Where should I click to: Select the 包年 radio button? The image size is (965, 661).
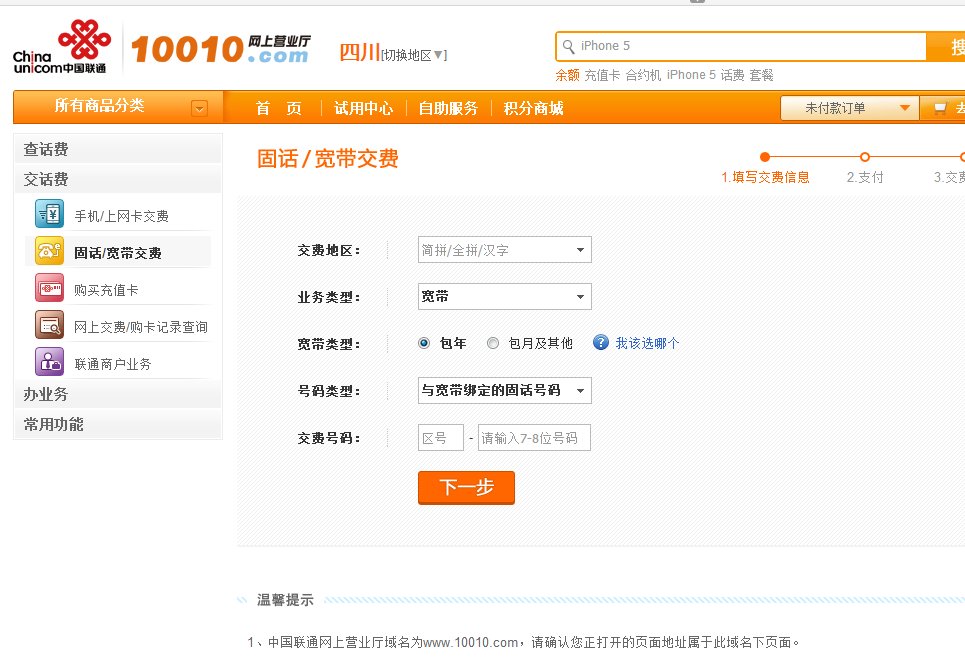[424, 342]
